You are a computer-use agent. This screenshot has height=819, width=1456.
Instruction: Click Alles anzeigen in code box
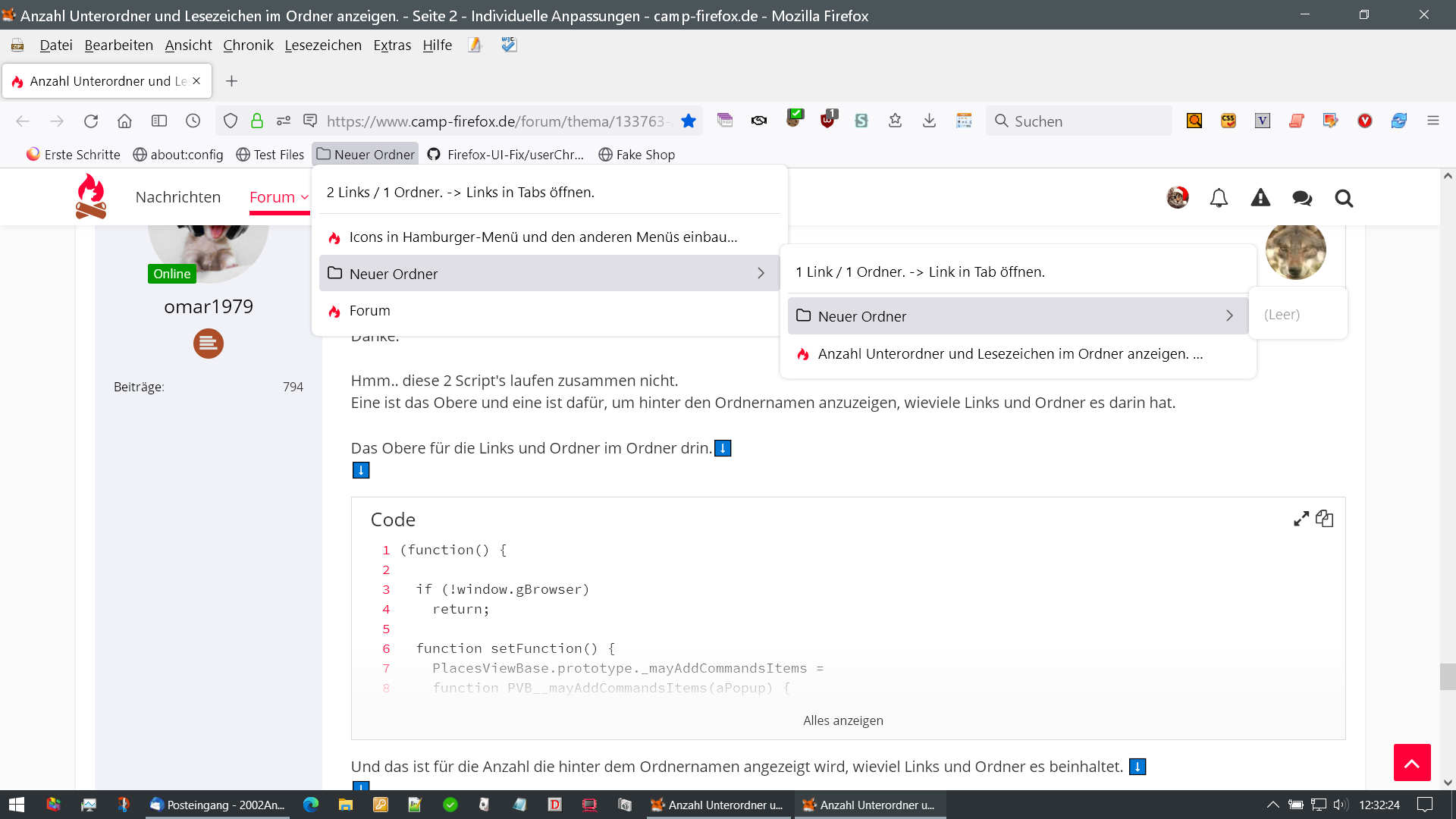tap(843, 720)
